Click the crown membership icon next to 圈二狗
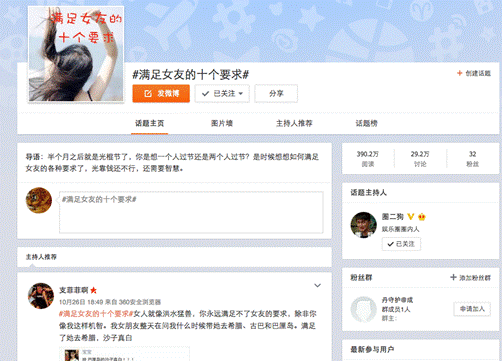Image resolution: width=502 pixels, height=361 pixels. point(422,217)
